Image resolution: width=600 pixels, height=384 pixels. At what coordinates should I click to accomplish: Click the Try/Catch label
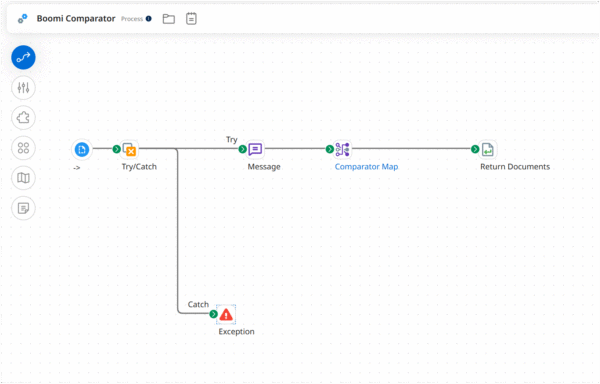(139, 167)
